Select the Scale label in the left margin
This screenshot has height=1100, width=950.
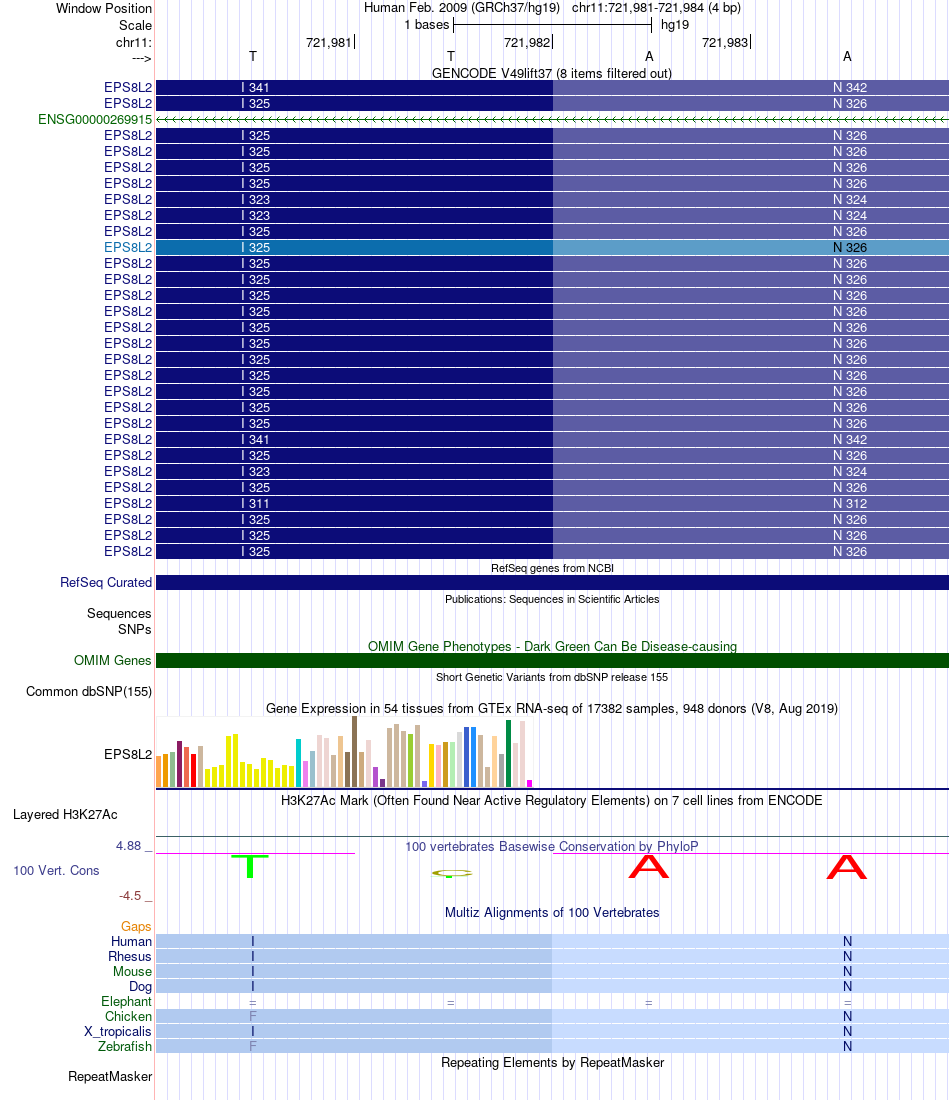click(x=135, y=25)
